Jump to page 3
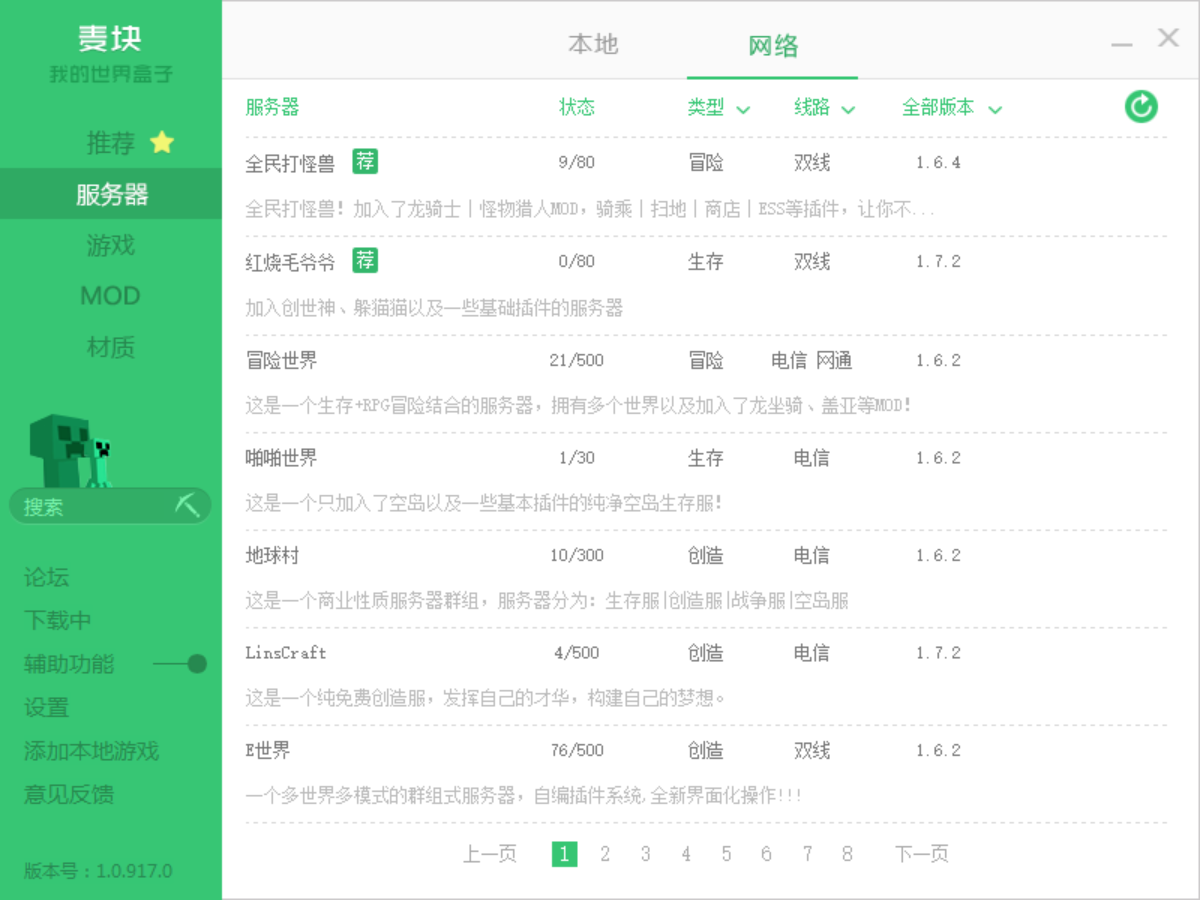 pos(645,854)
